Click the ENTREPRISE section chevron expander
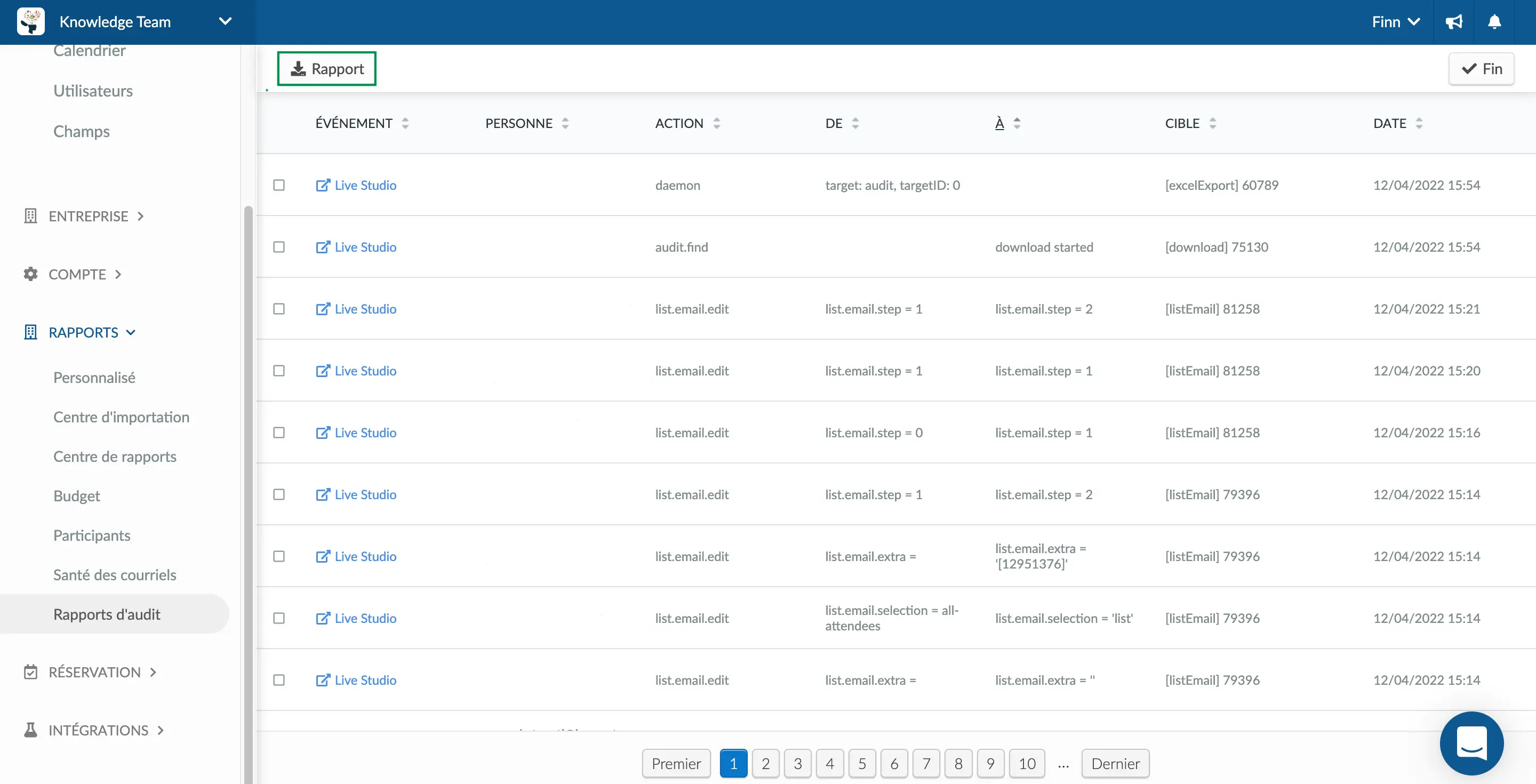 (x=143, y=215)
